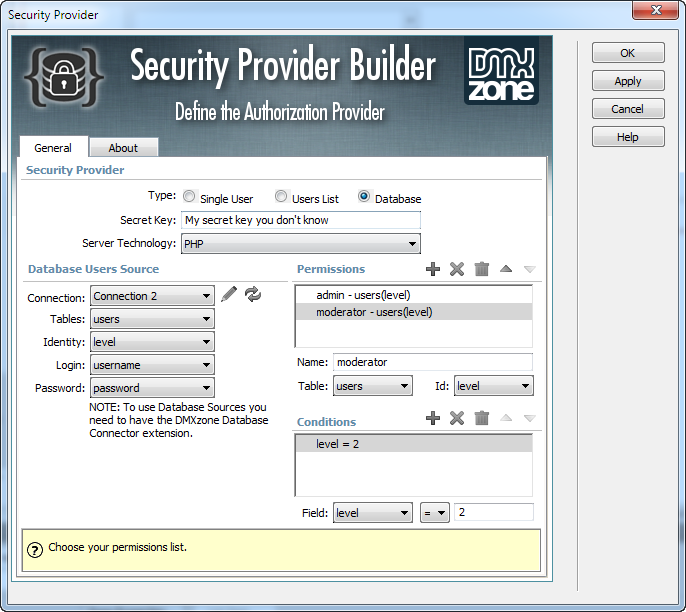Click the database padlock logo icon
686x612 pixels.
point(64,77)
